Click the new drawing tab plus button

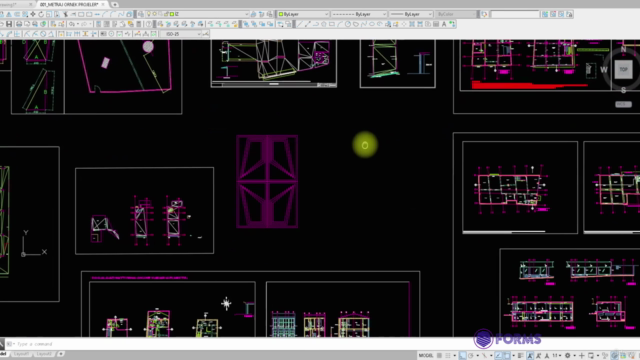[x=115, y=4]
